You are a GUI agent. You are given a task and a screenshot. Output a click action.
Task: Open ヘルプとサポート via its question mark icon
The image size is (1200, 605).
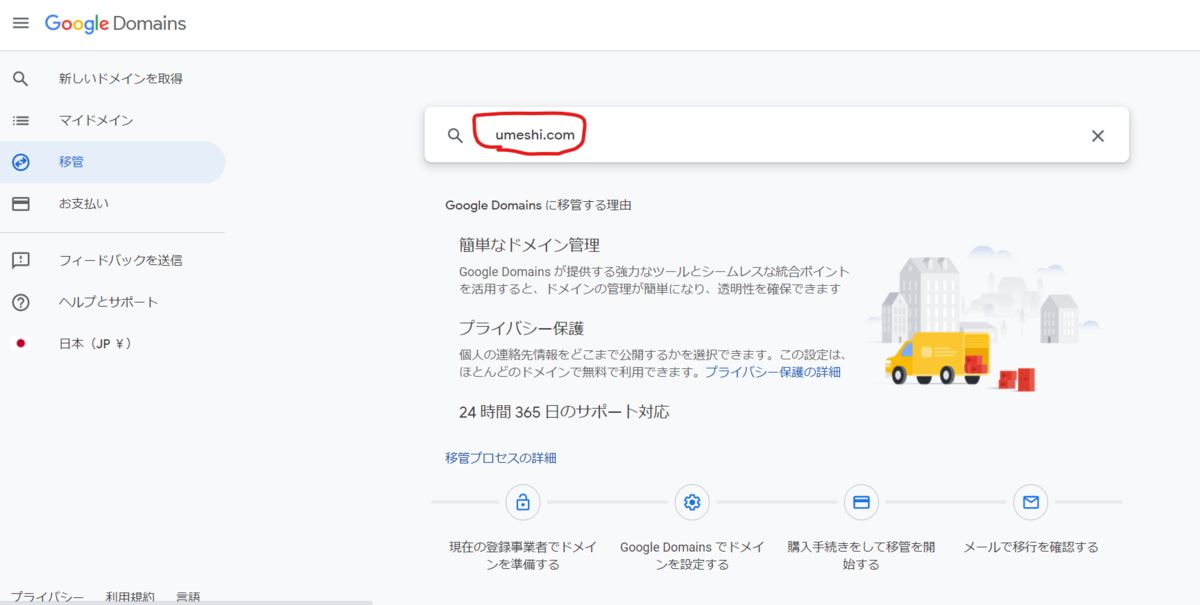pos(21,301)
